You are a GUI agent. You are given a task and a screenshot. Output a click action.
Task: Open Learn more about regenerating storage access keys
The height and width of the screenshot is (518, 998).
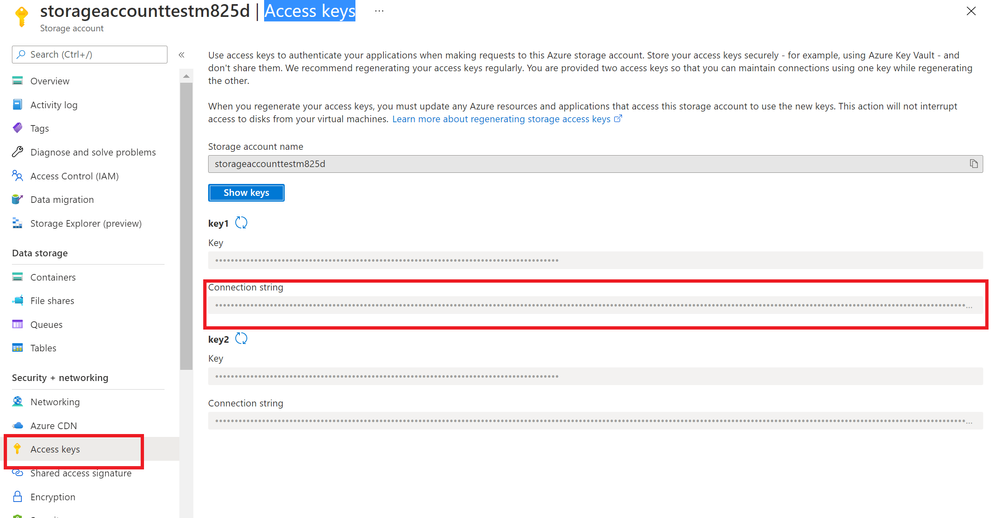point(507,119)
